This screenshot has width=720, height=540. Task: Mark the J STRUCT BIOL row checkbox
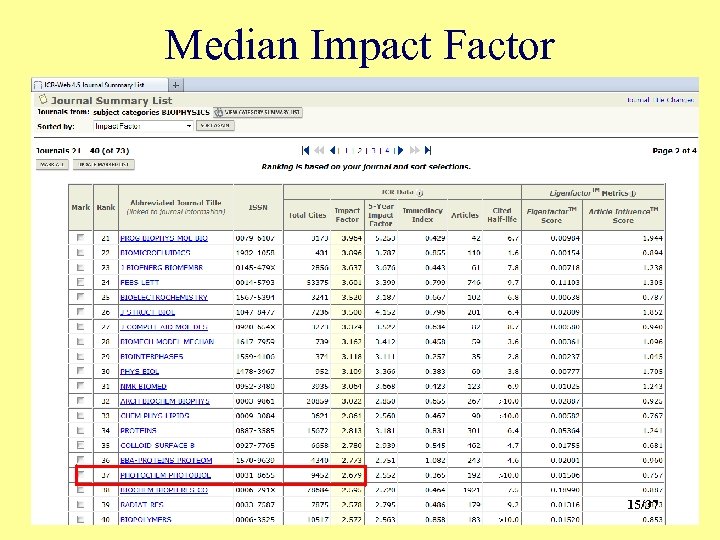80,312
